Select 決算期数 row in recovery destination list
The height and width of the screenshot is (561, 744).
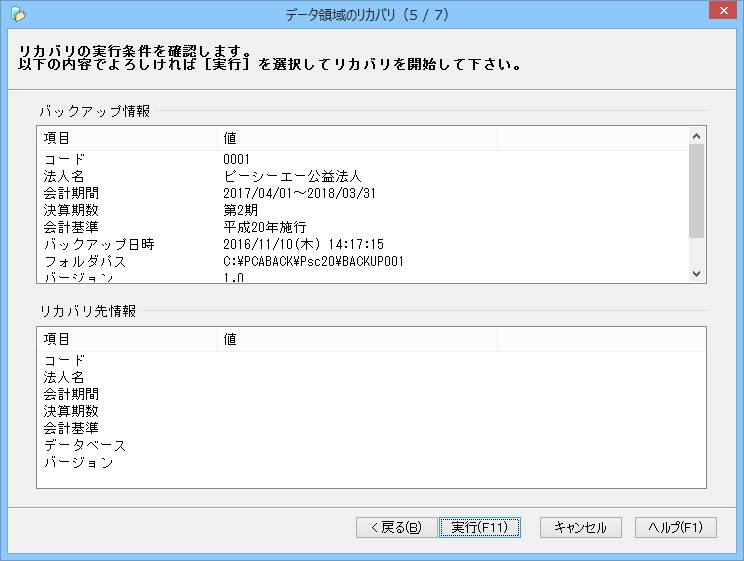point(371,411)
